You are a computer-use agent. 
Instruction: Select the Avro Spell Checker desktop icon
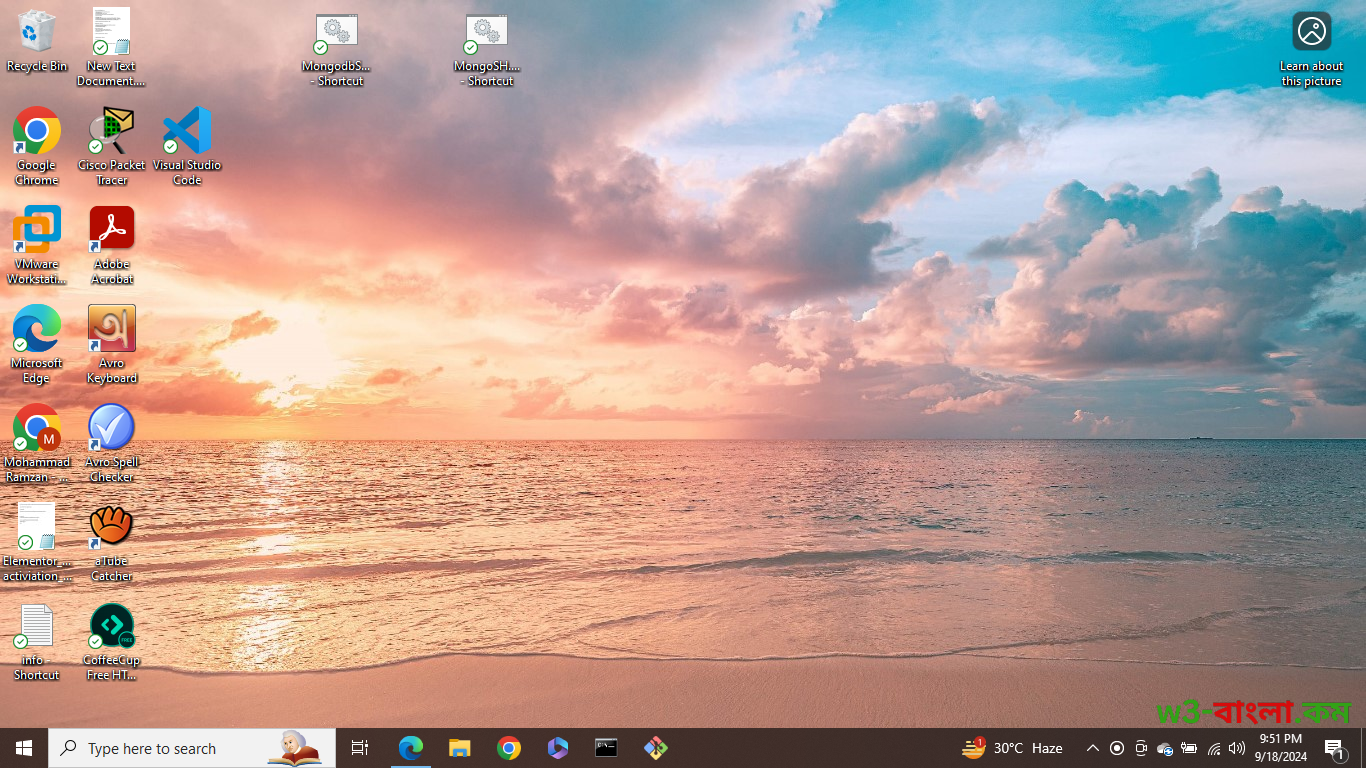[x=112, y=443]
